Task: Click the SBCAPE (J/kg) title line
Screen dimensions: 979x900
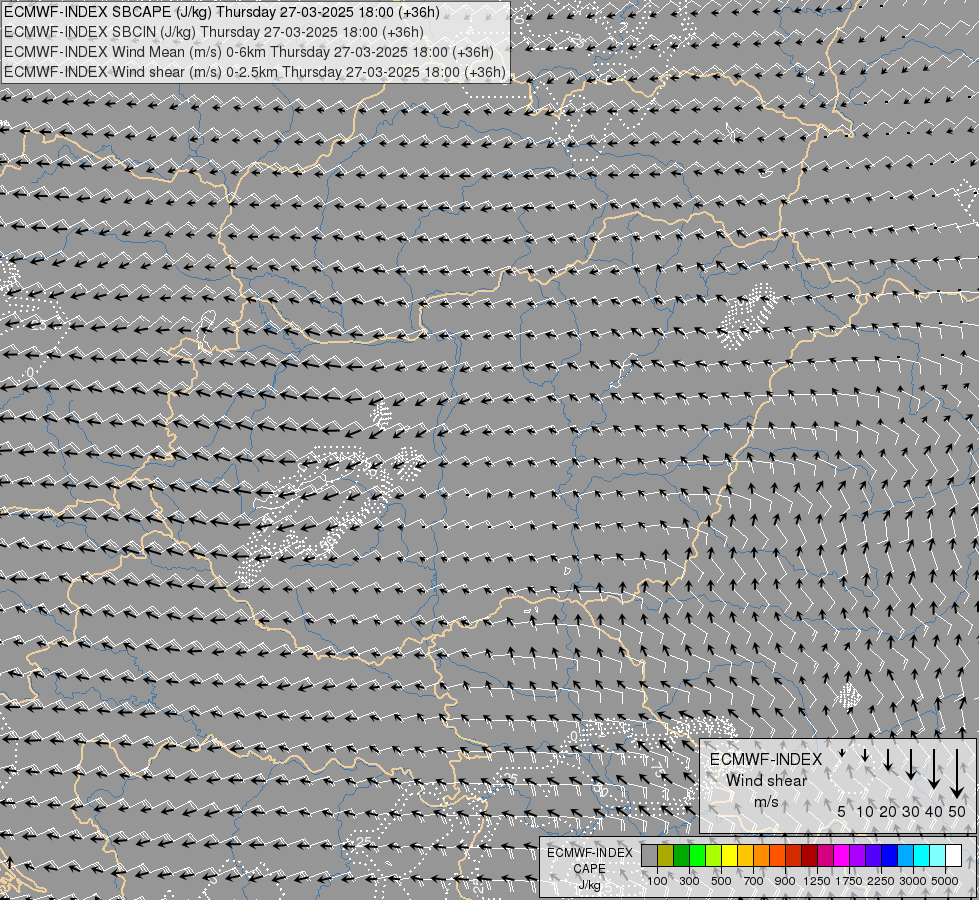Action: click(x=222, y=12)
